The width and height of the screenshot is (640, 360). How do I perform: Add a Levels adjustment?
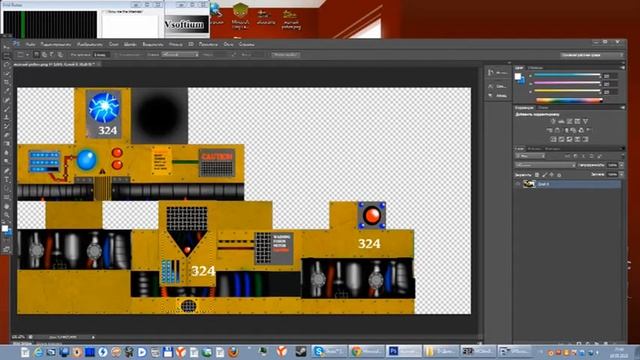561,122
